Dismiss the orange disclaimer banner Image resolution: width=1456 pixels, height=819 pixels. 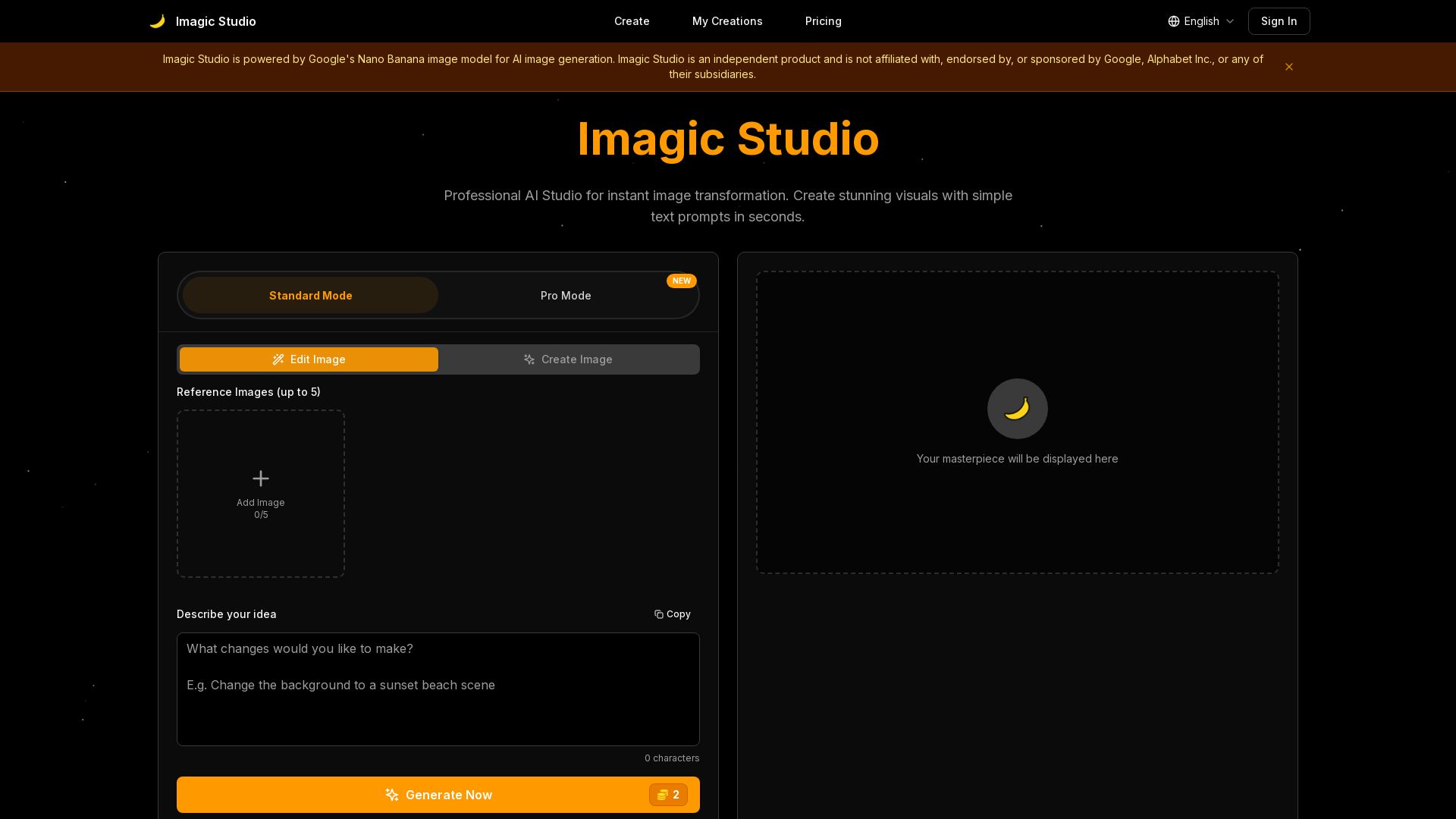click(x=1288, y=67)
